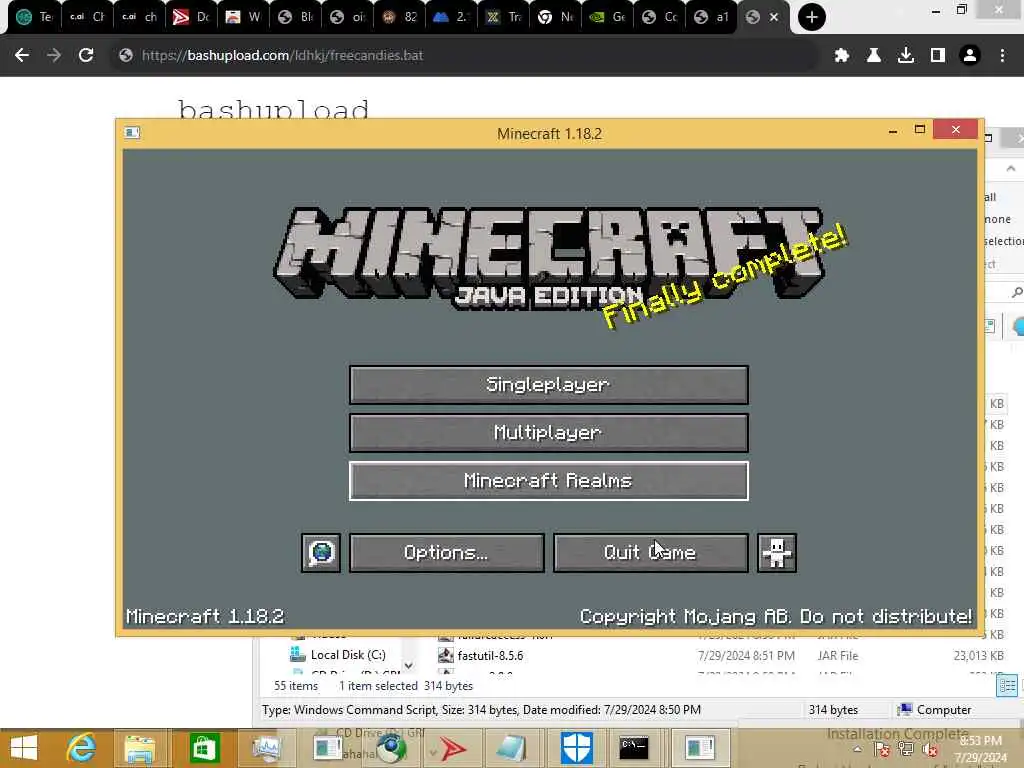
Task: Switch to the 'Tr' browser tab
Action: (x=504, y=17)
